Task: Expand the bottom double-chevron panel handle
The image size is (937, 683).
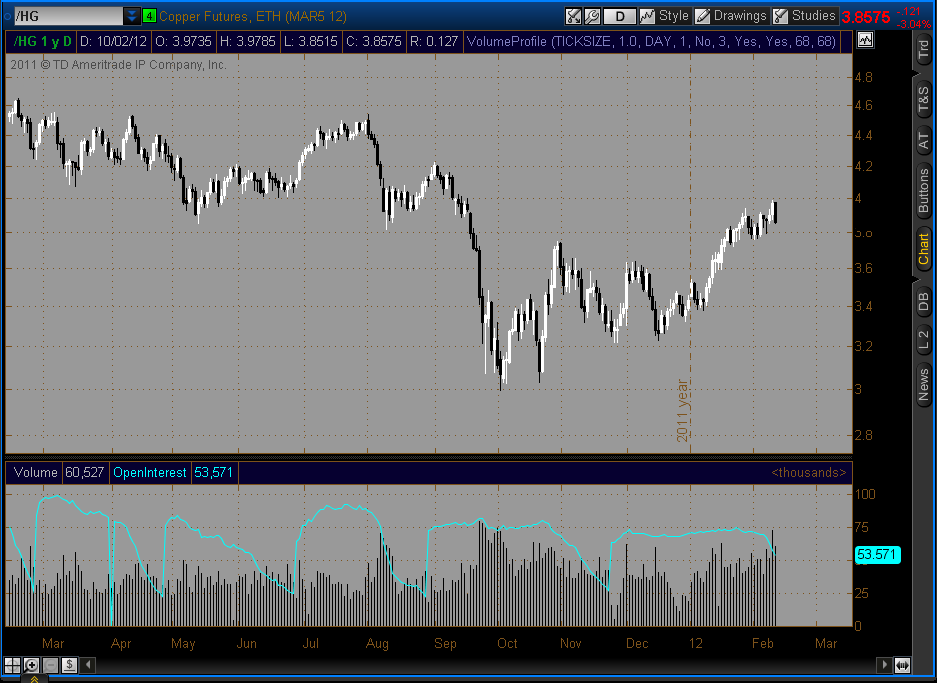Action: pos(32,679)
